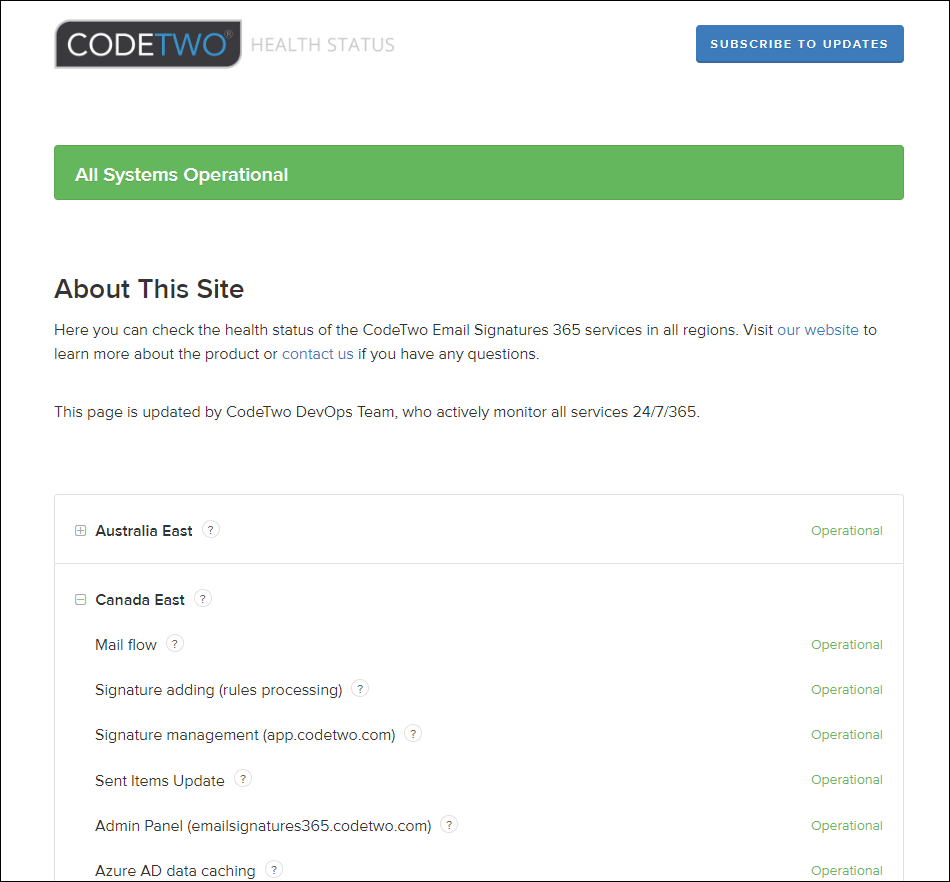950x882 pixels.
Task: Click 'Signature management (app.codetwo.com)' label
Action: (x=245, y=735)
